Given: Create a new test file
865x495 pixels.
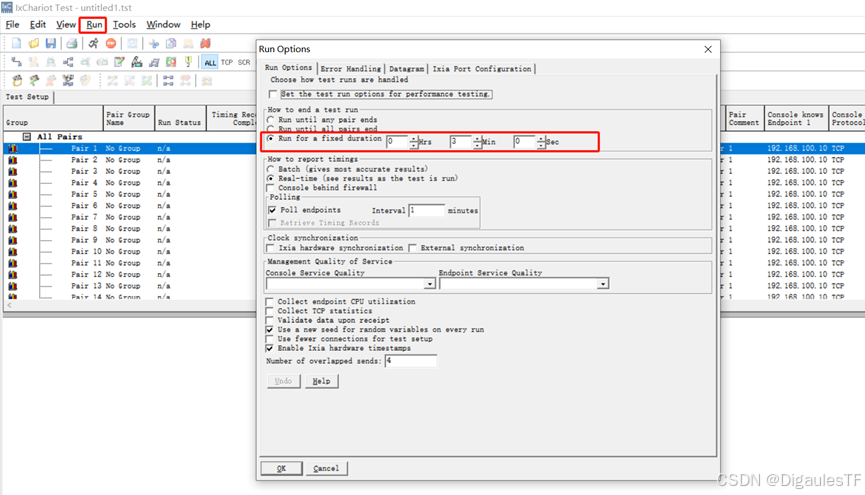Looking at the screenshot, I should (x=16, y=43).
